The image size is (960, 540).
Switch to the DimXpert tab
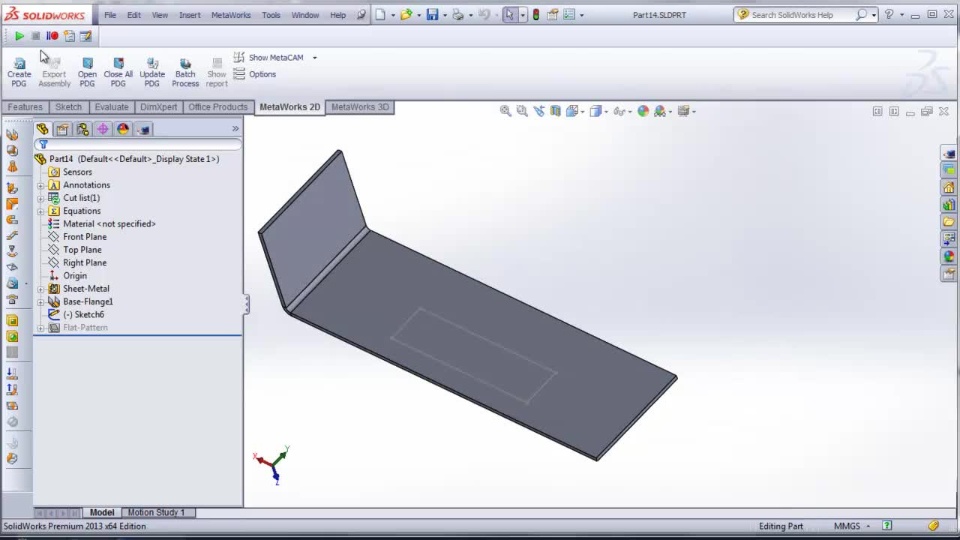click(x=159, y=107)
